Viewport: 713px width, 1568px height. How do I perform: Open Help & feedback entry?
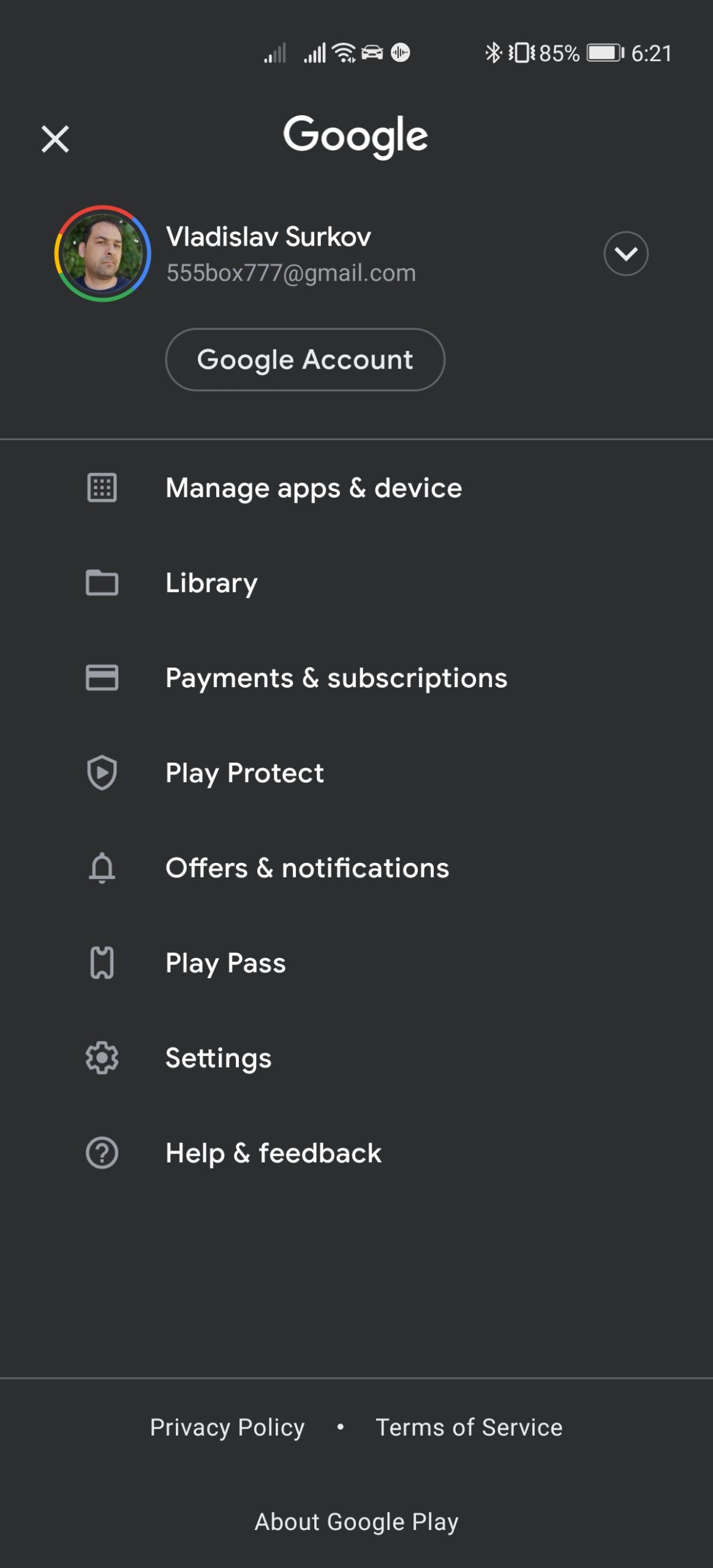(356, 1153)
